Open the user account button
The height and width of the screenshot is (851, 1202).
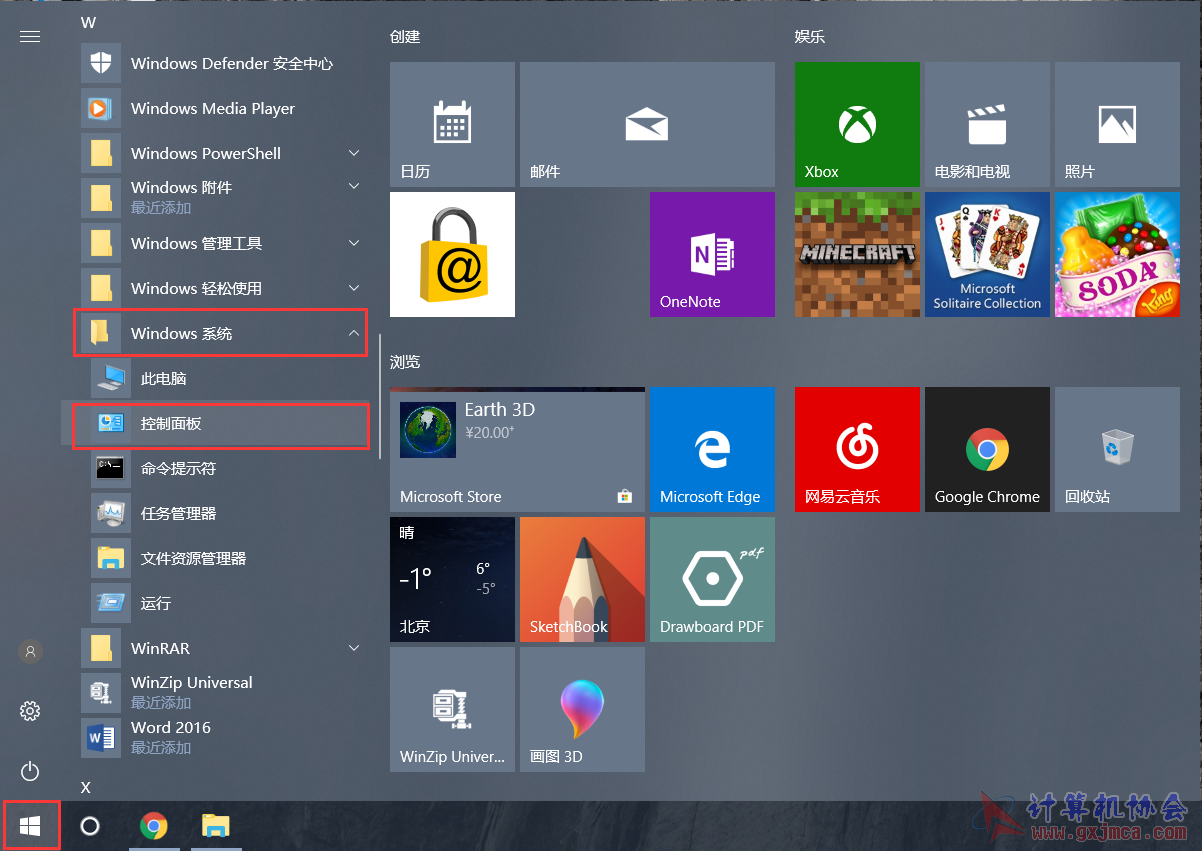pyautogui.click(x=30, y=652)
